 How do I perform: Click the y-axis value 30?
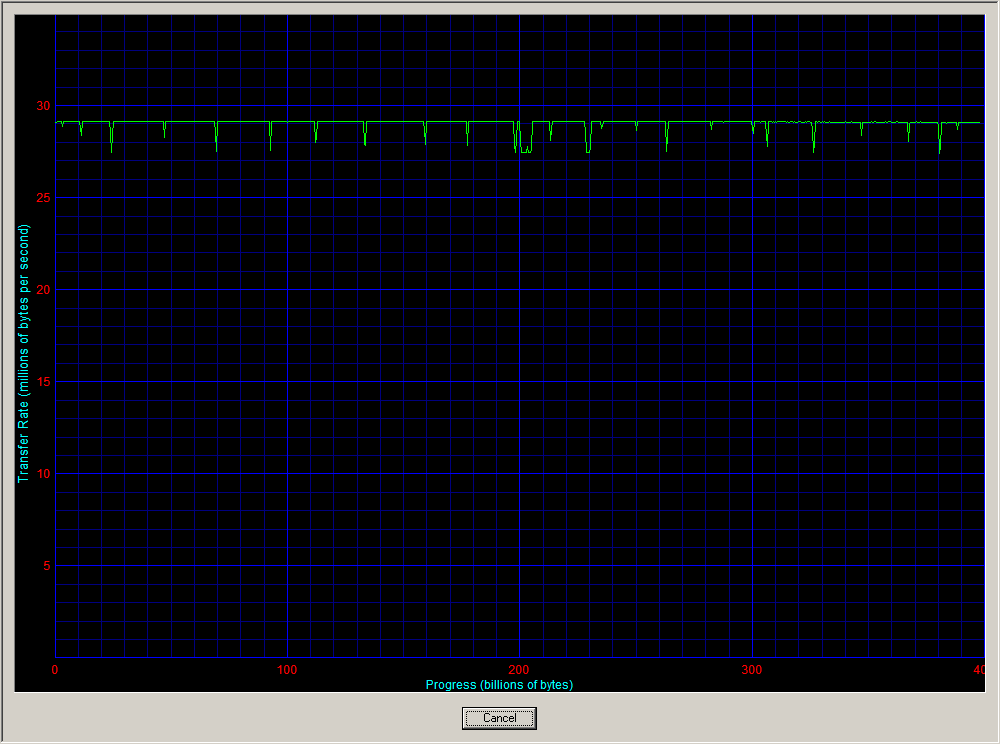43,106
